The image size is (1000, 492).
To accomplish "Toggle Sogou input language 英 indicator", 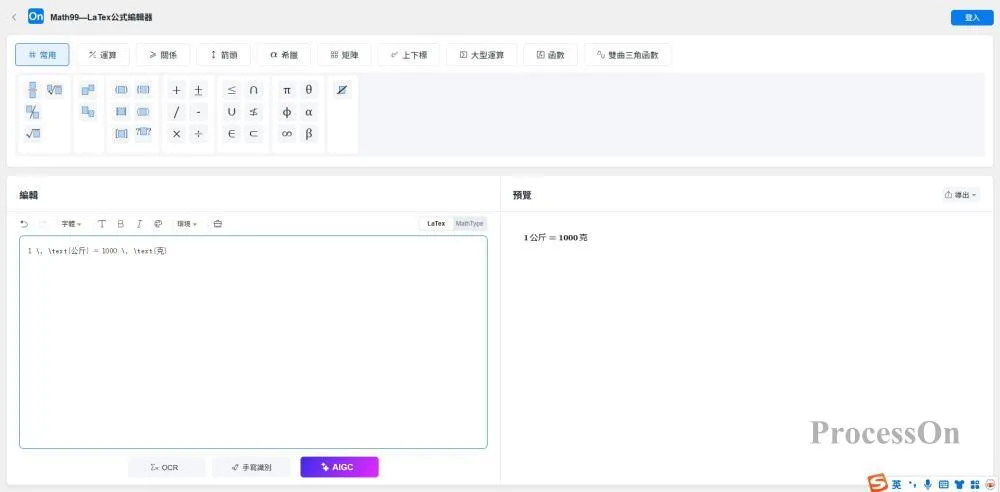I will (x=897, y=484).
